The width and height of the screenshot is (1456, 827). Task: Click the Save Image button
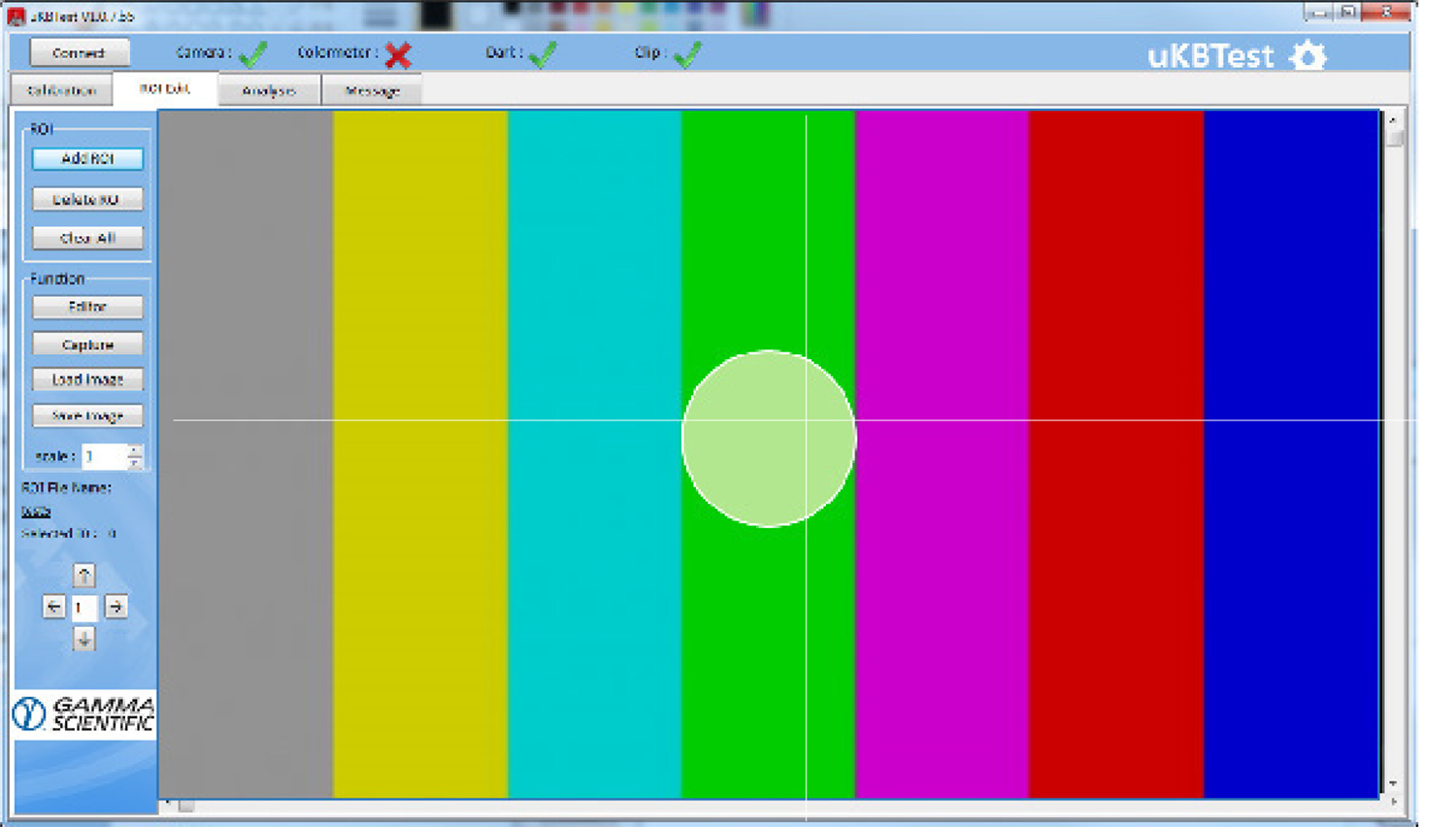coord(87,415)
